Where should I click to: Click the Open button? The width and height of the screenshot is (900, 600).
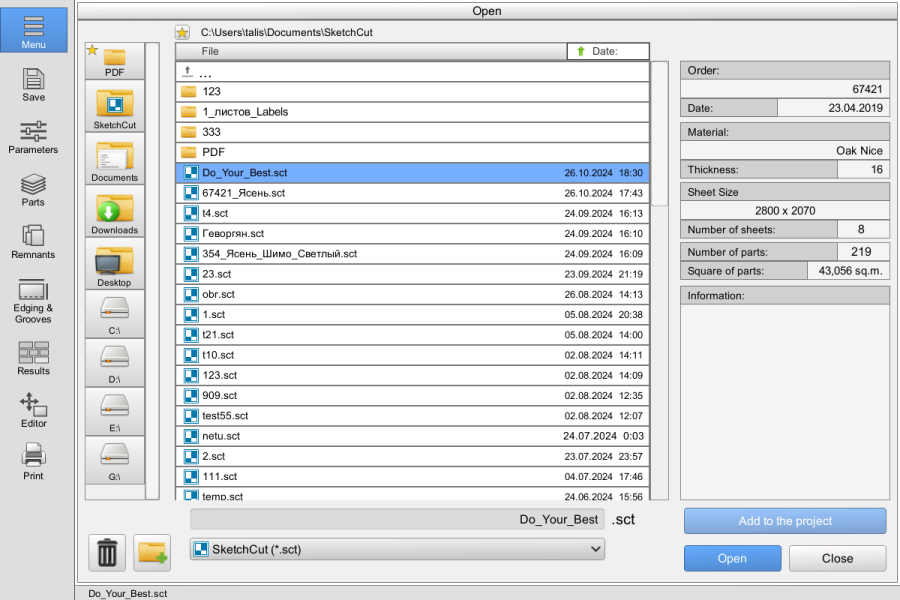[732, 558]
